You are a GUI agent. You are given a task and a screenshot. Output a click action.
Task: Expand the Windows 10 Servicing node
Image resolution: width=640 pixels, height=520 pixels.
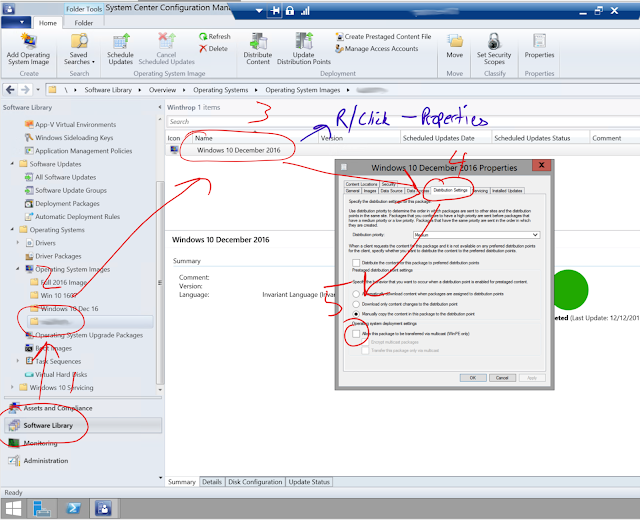[12, 387]
